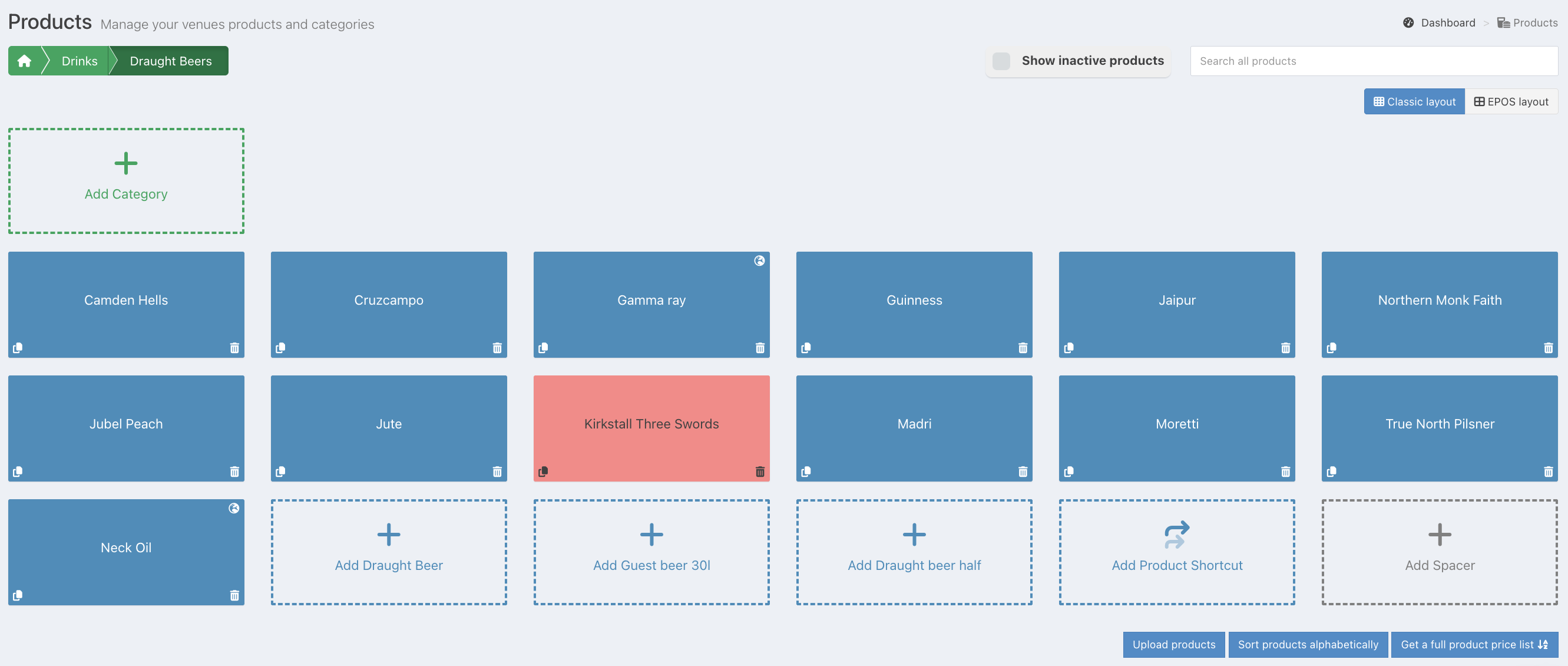Delete the True North Pilsner product
This screenshot has height=666, width=1568.
[1549, 472]
